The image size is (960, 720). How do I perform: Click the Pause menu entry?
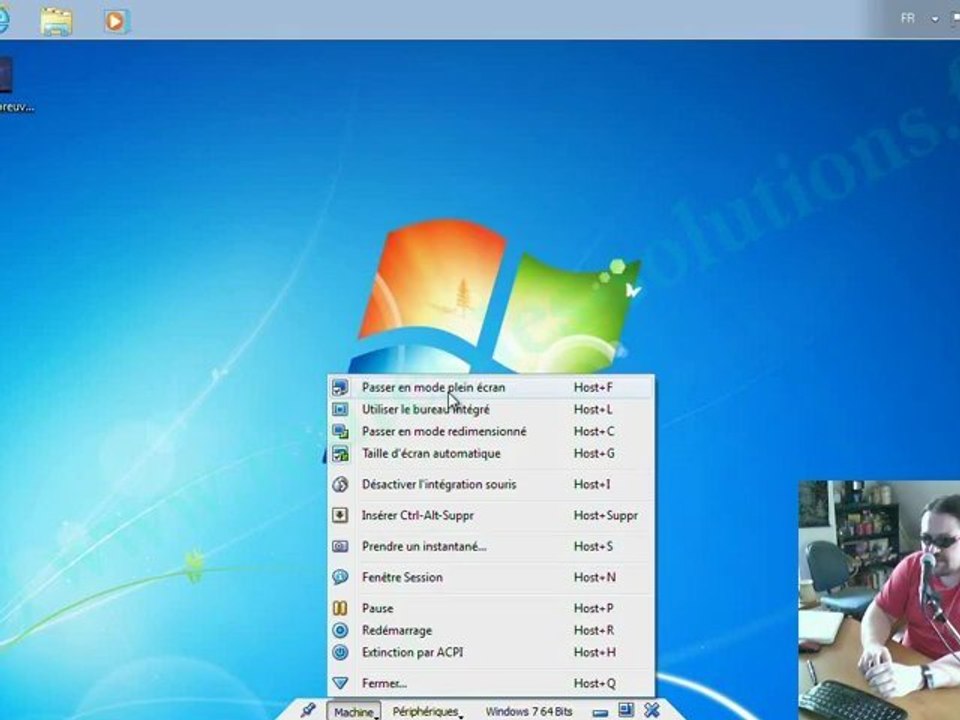click(491, 608)
